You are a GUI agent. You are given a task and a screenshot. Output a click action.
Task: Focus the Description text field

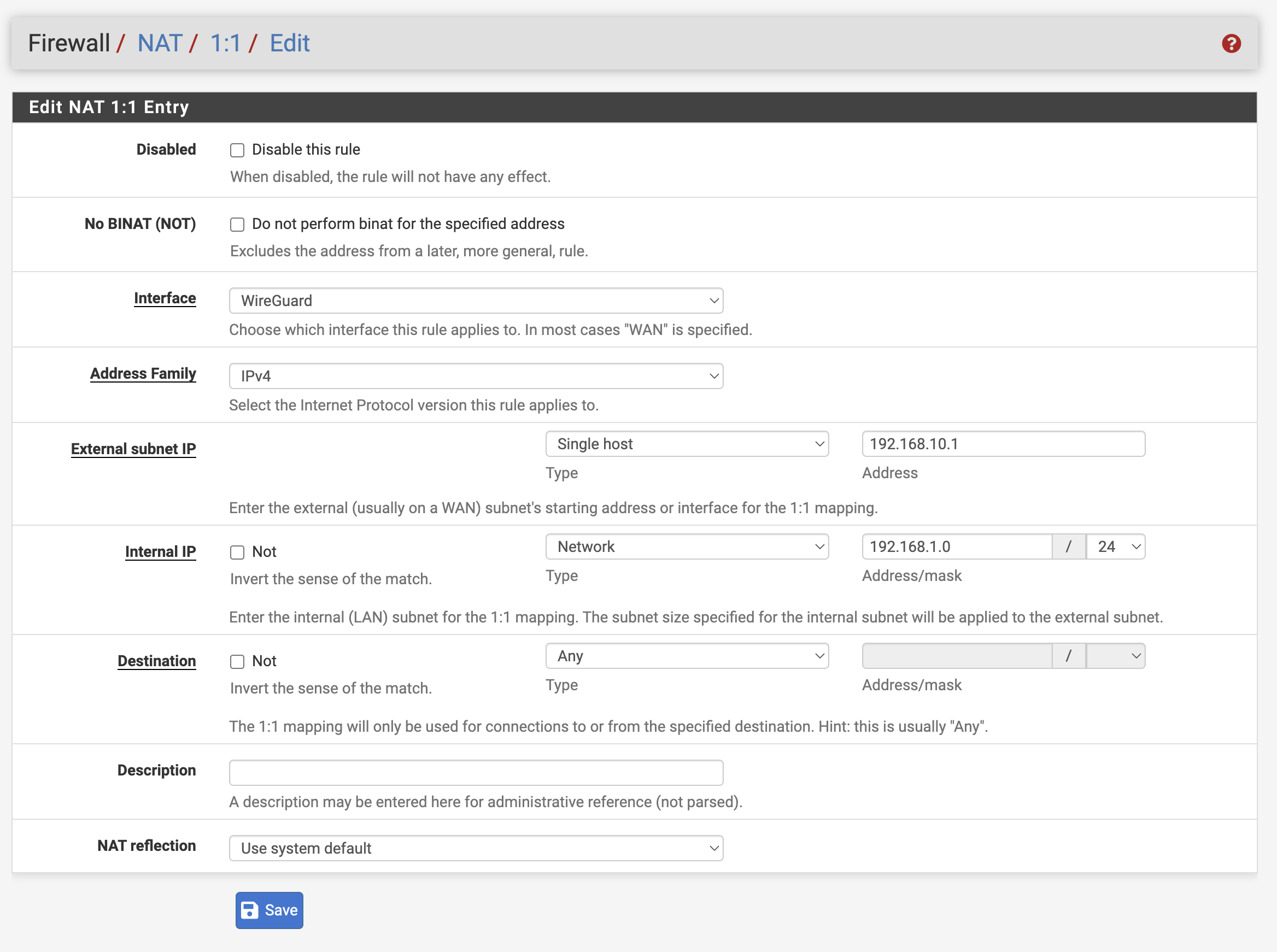(476, 773)
